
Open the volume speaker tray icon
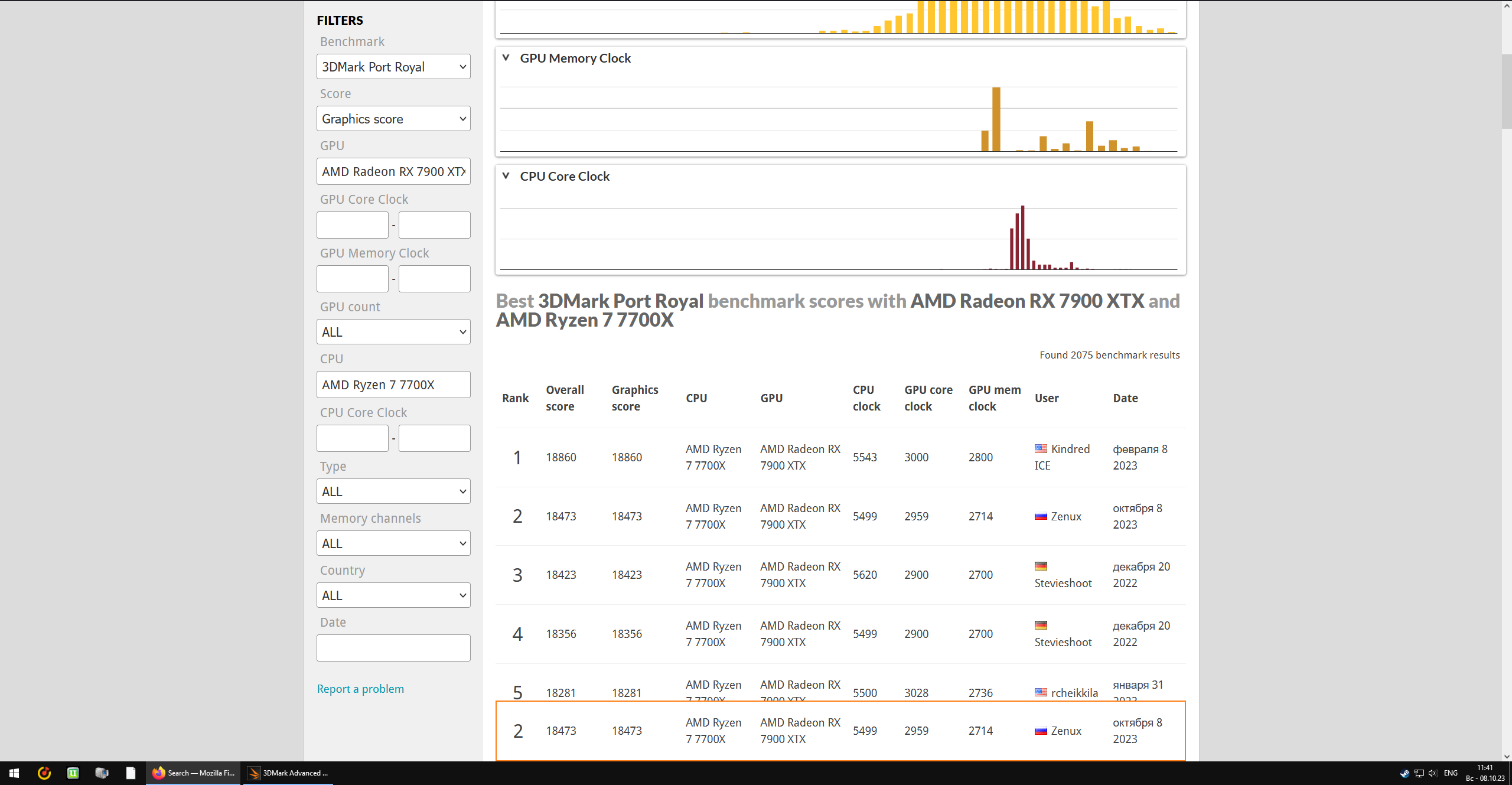(x=1432, y=773)
